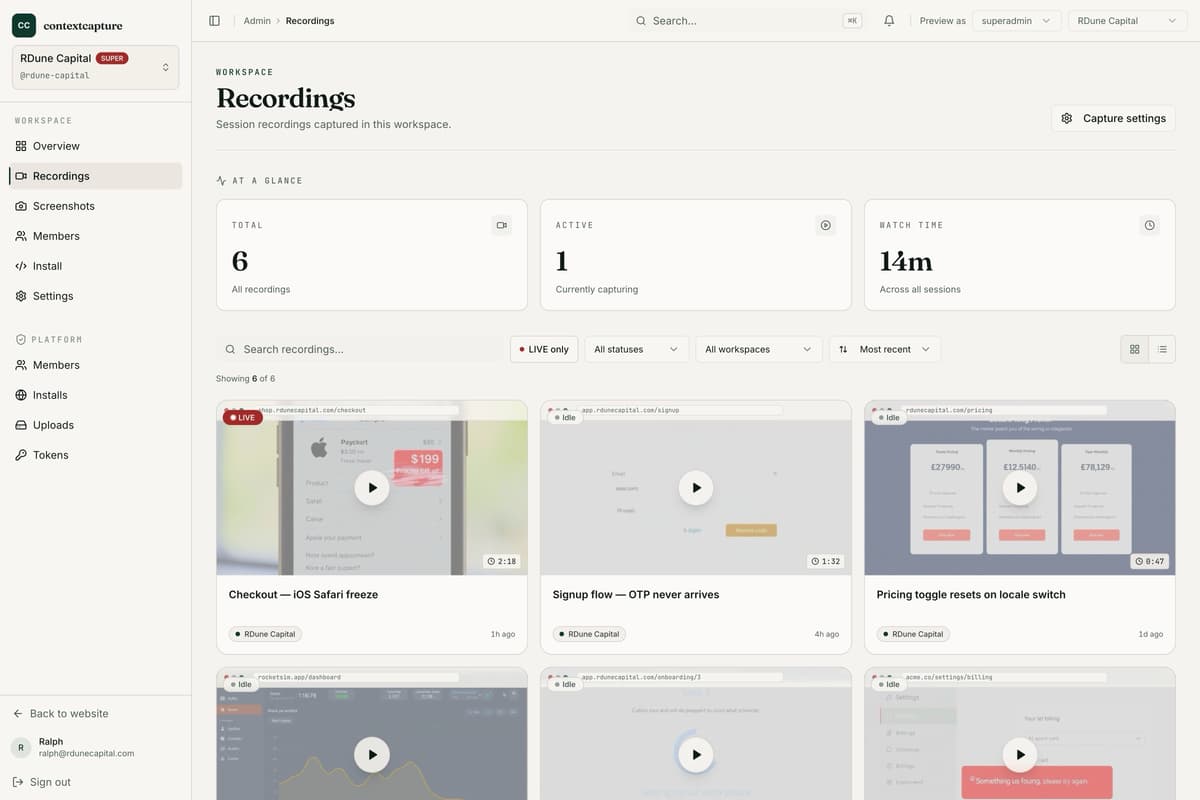
Task: Switch to grid view
Action: [x=1134, y=349]
